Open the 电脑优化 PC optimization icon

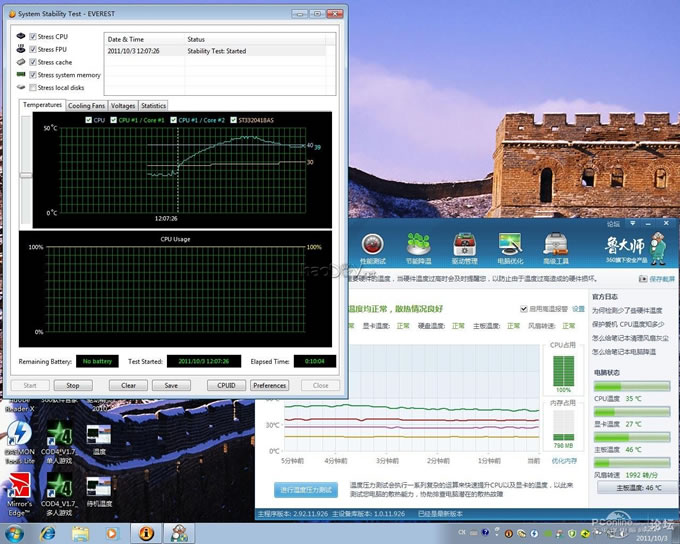pyautogui.click(x=511, y=245)
